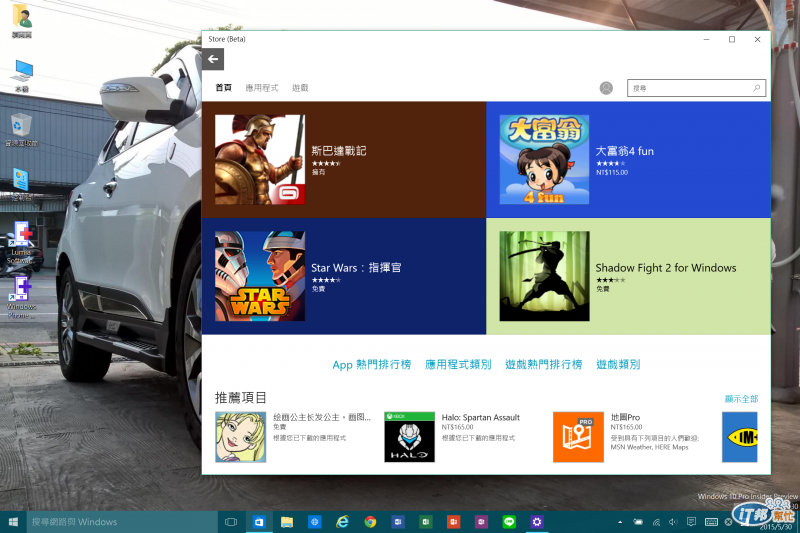Open the volume speaker tray icon
The height and width of the screenshot is (533, 800).
(673, 522)
